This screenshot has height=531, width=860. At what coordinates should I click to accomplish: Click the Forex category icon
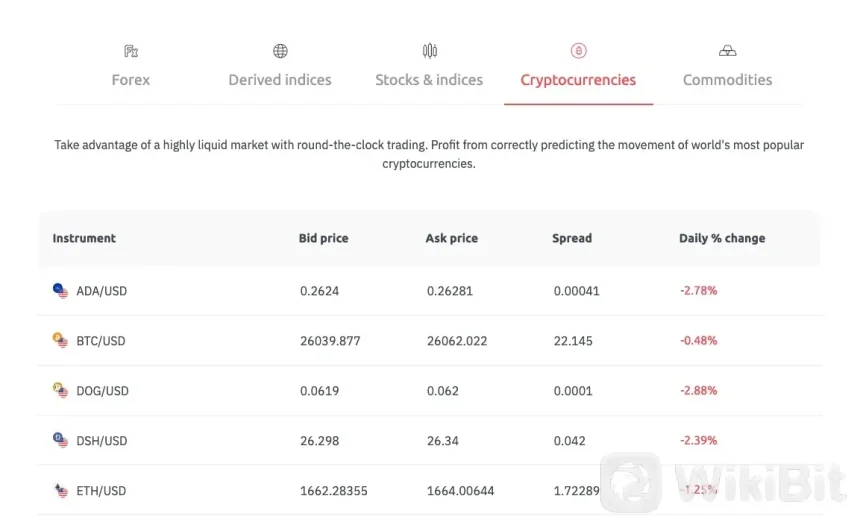[131, 51]
